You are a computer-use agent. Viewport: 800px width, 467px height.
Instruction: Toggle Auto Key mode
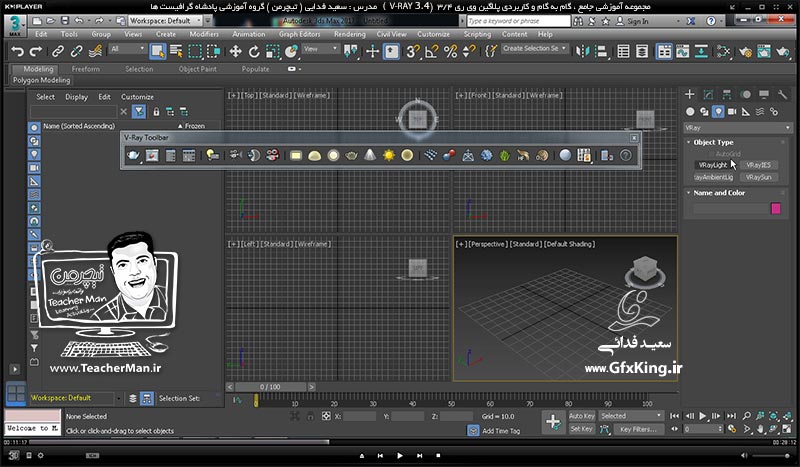[x=582, y=416]
